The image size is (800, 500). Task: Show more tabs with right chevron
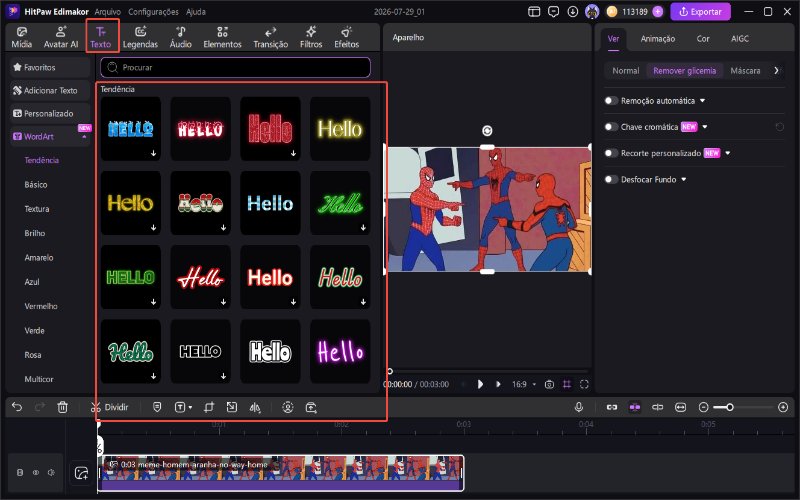(777, 70)
